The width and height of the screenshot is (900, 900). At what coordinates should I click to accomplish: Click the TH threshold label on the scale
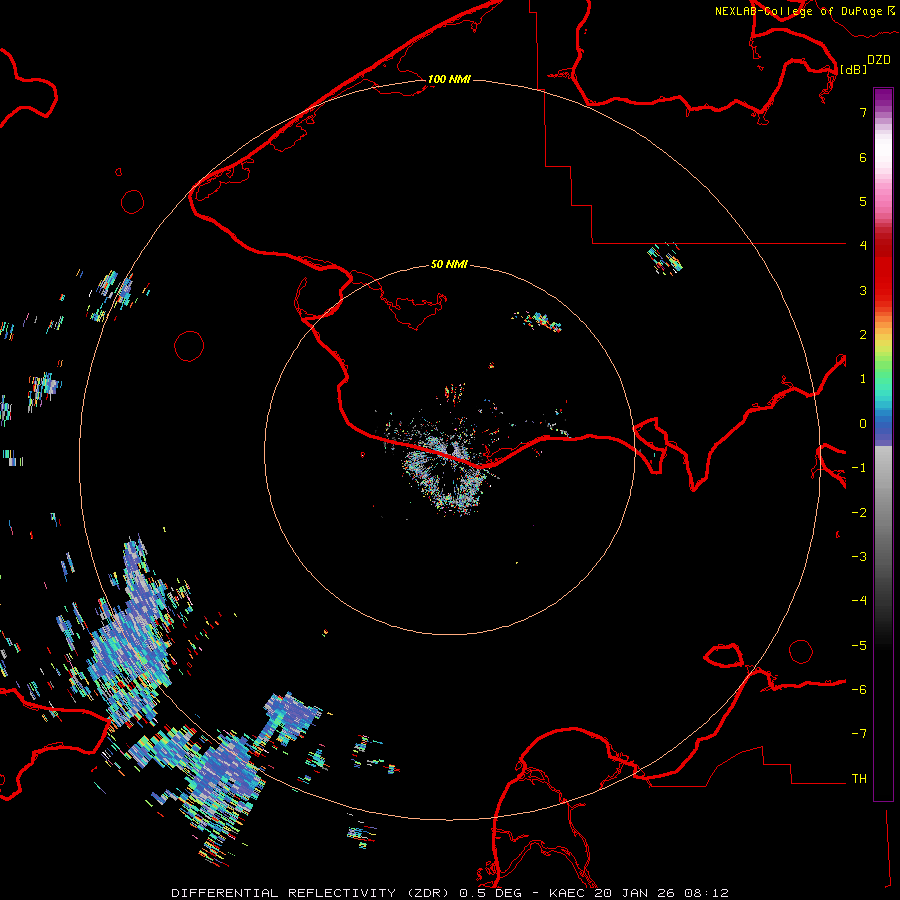(x=859, y=779)
